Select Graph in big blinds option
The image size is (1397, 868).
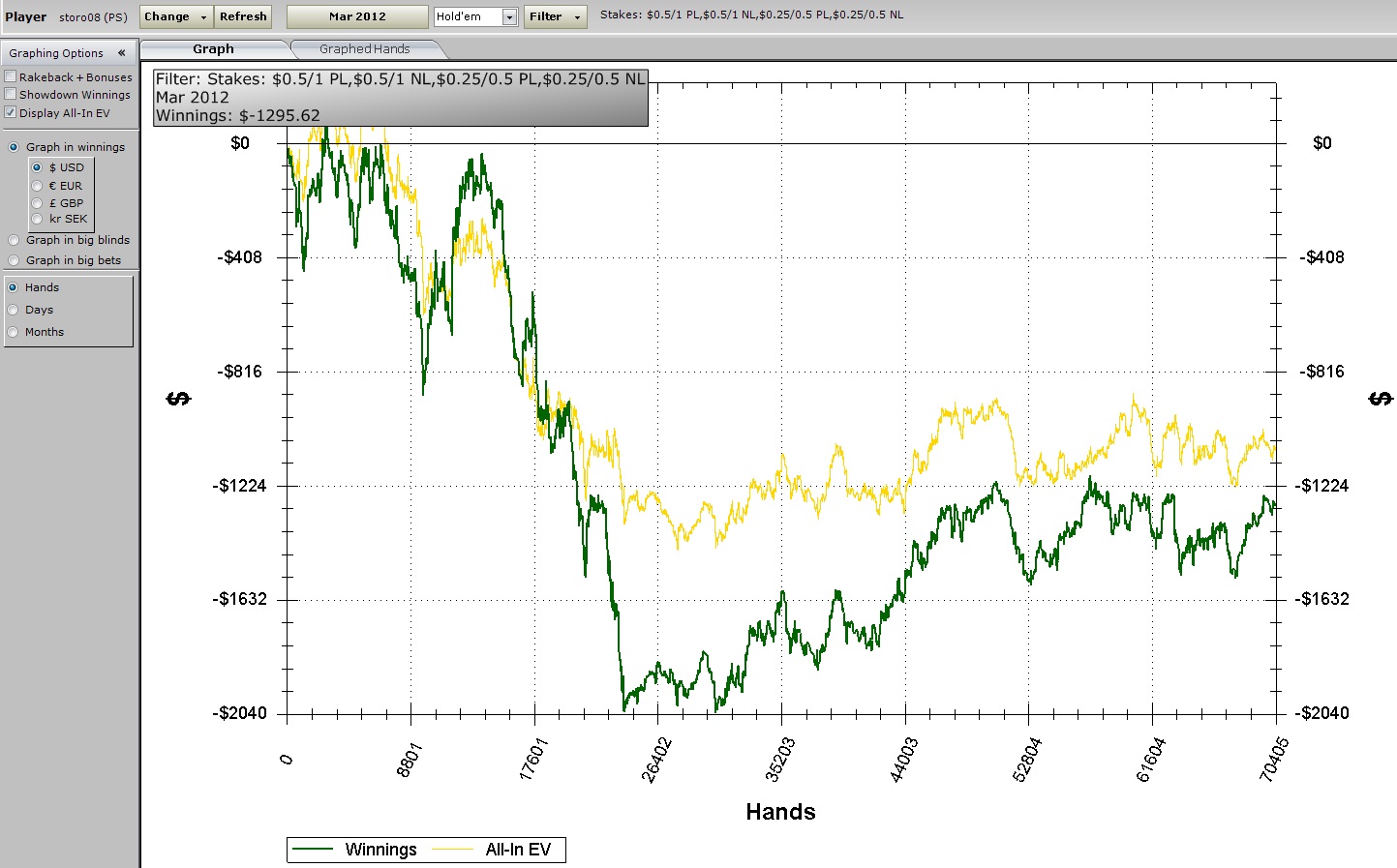[14, 240]
